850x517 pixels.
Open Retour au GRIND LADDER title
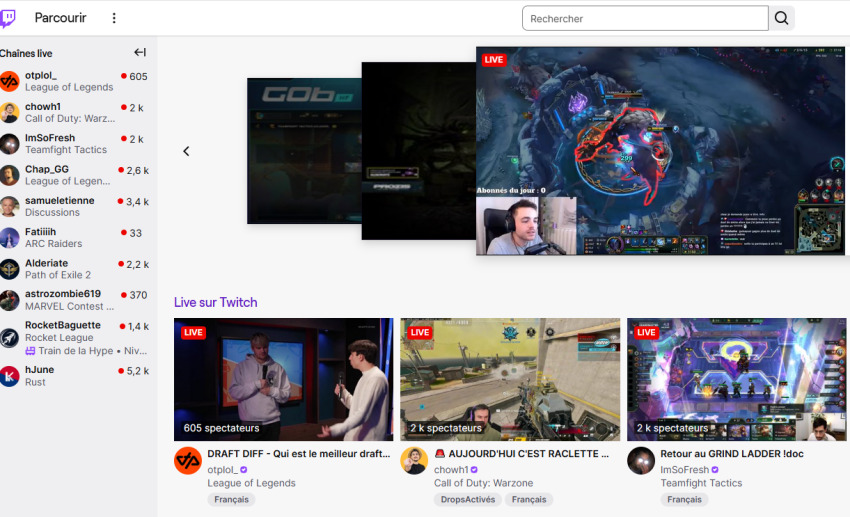(732, 454)
